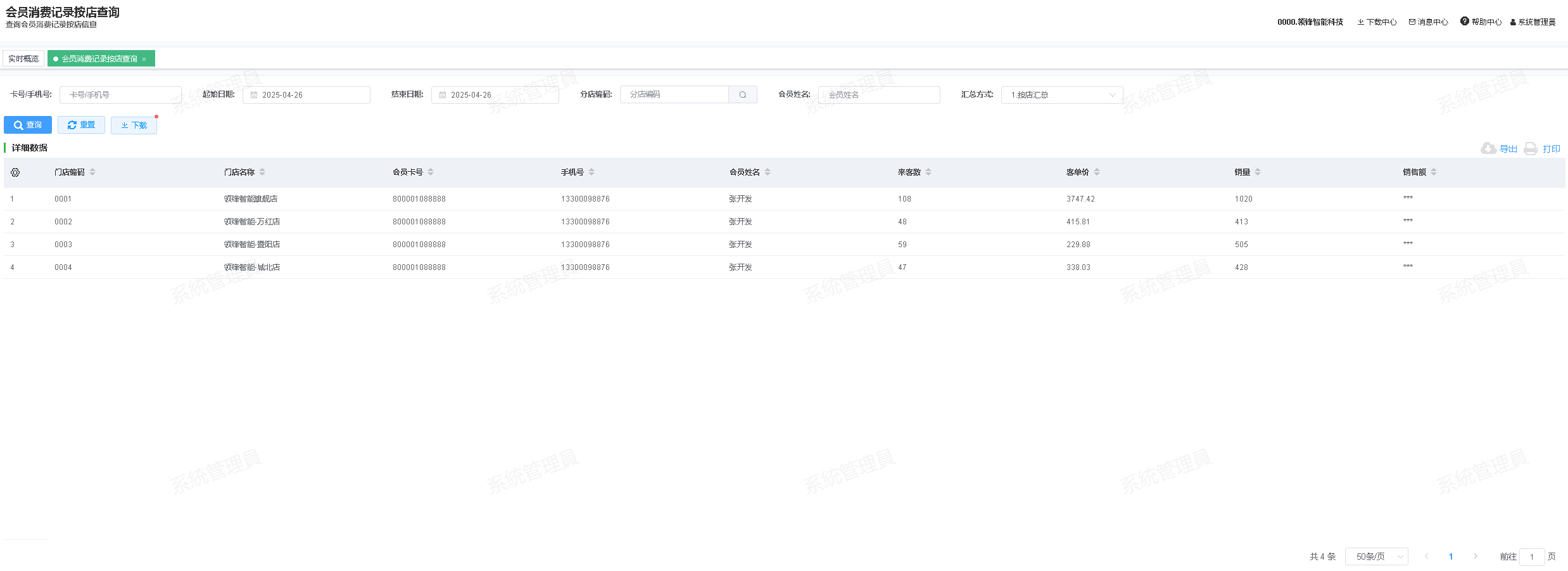Sort table by 客单价 column
The width and height of the screenshot is (1568, 571).
pyautogui.click(x=1097, y=172)
